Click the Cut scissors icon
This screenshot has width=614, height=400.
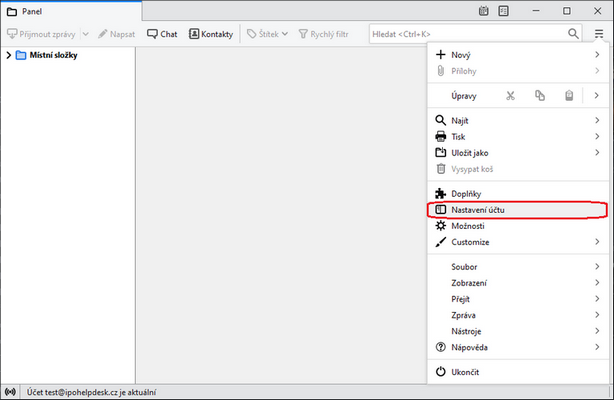[509, 96]
